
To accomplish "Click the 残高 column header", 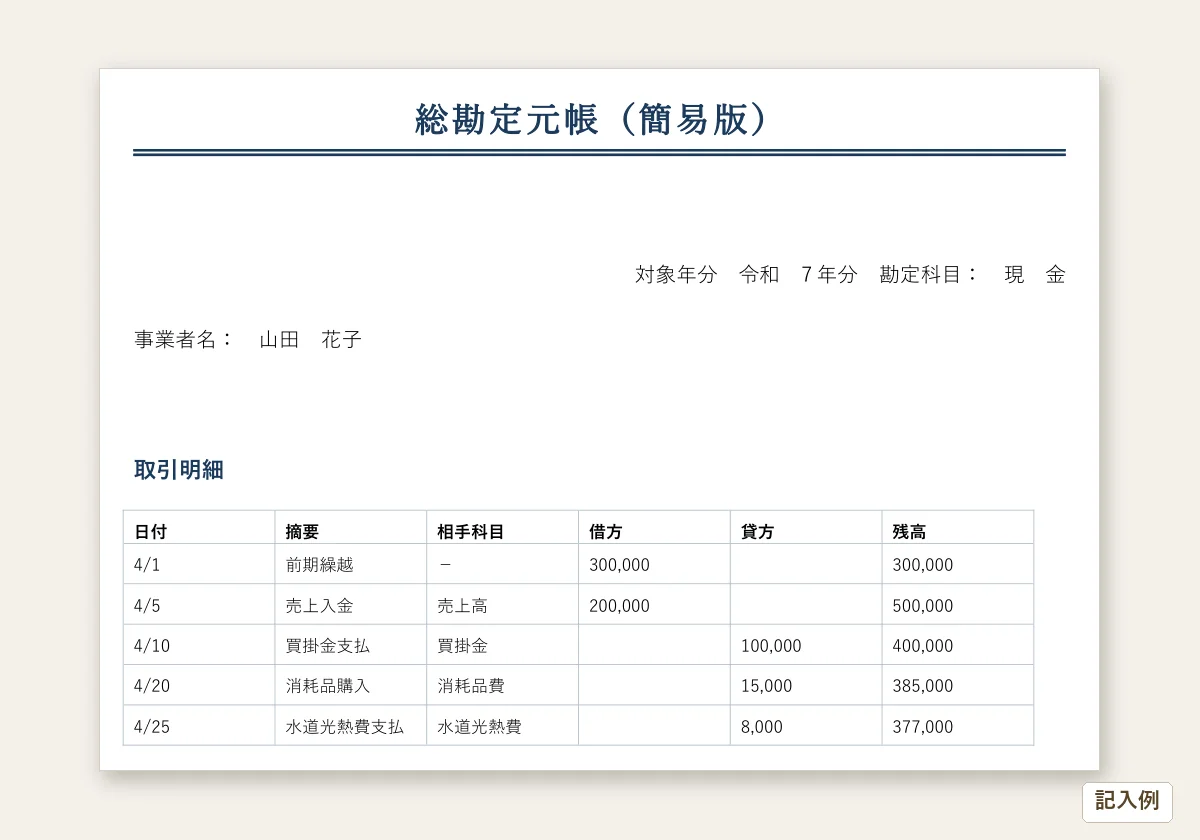I will coord(958,532).
